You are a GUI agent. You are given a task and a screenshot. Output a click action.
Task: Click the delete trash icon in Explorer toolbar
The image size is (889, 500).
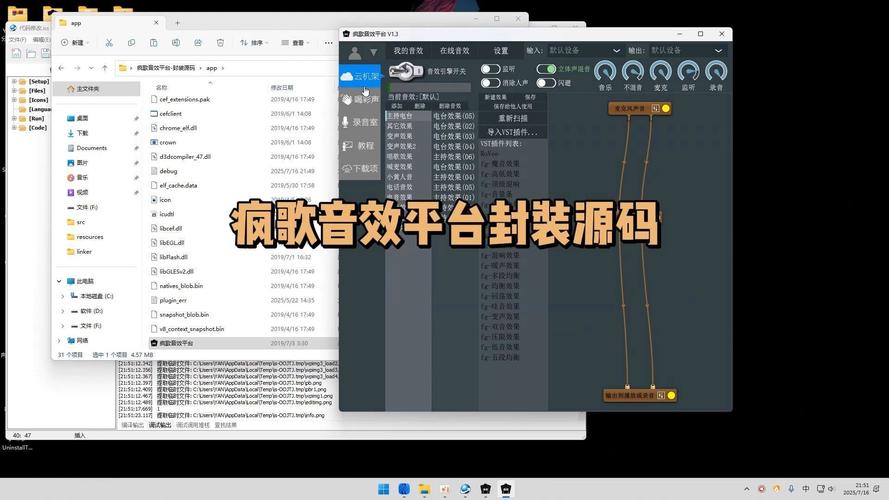pos(221,43)
